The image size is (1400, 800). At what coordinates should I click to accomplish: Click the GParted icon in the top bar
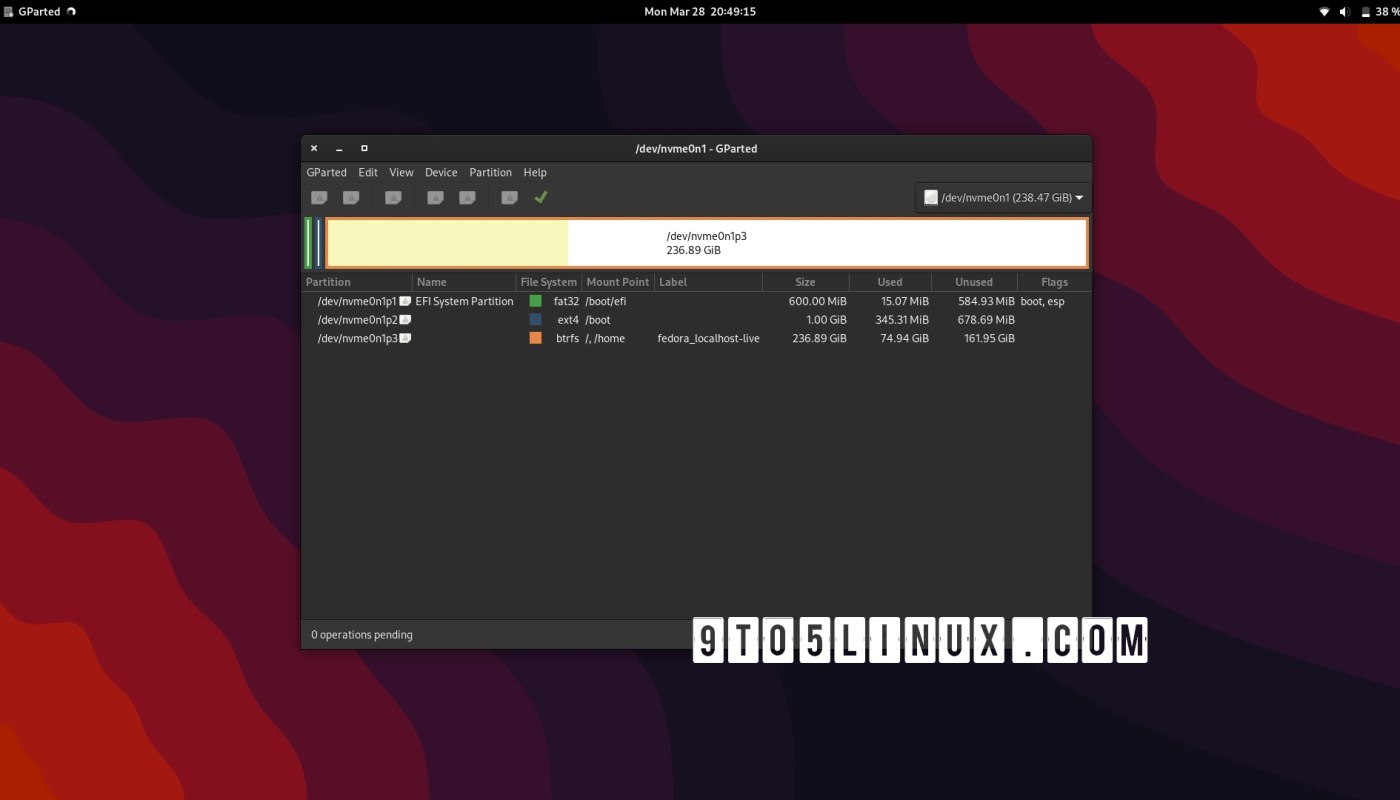pyautogui.click(x=8, y=11)
